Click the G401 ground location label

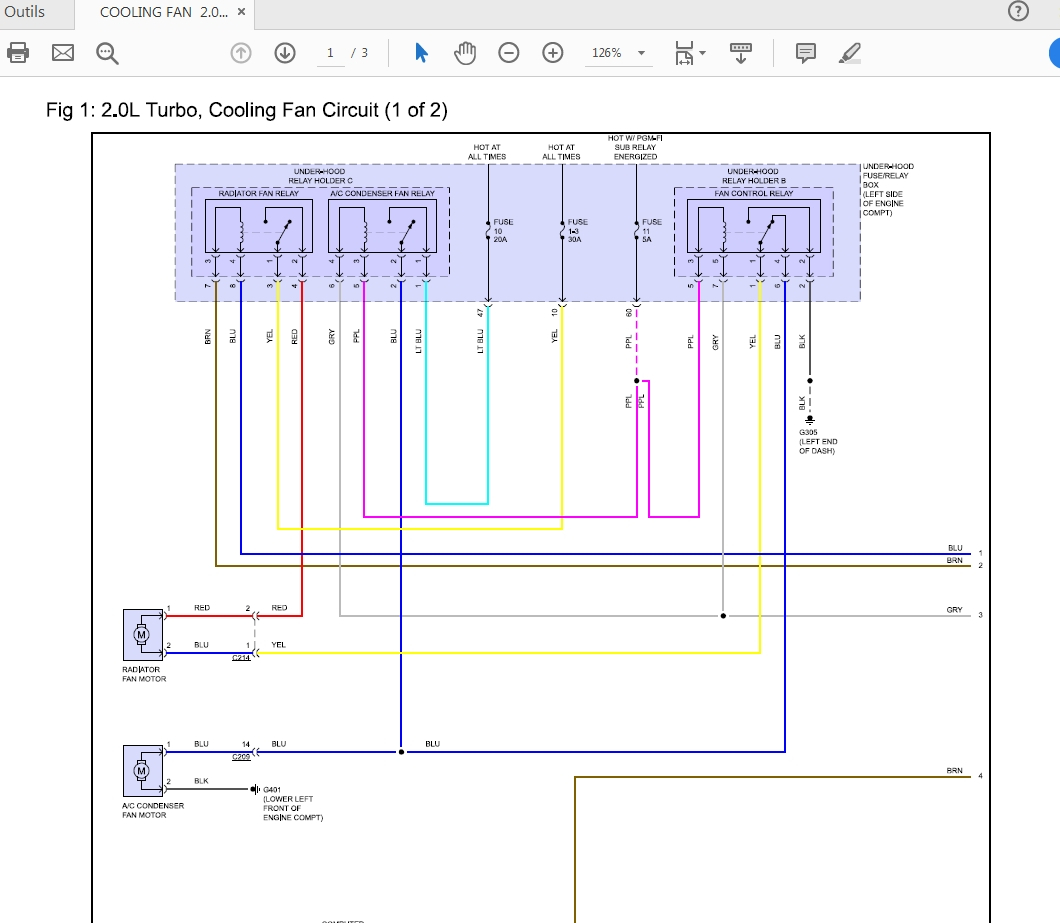click(293, 803)
